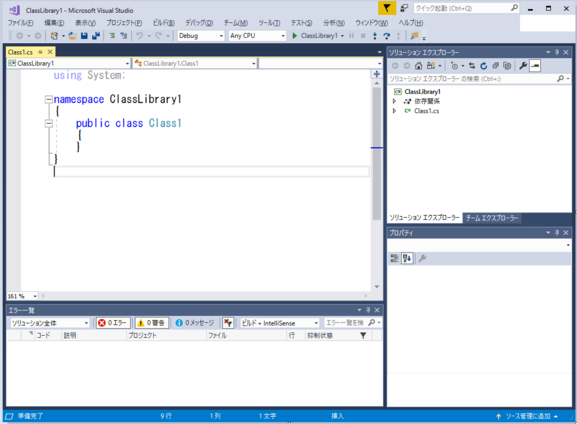The height and width of the screenshot is (424, 577).
Task: Click Categorized view icon in Properties panel
Action: (394, 258)
